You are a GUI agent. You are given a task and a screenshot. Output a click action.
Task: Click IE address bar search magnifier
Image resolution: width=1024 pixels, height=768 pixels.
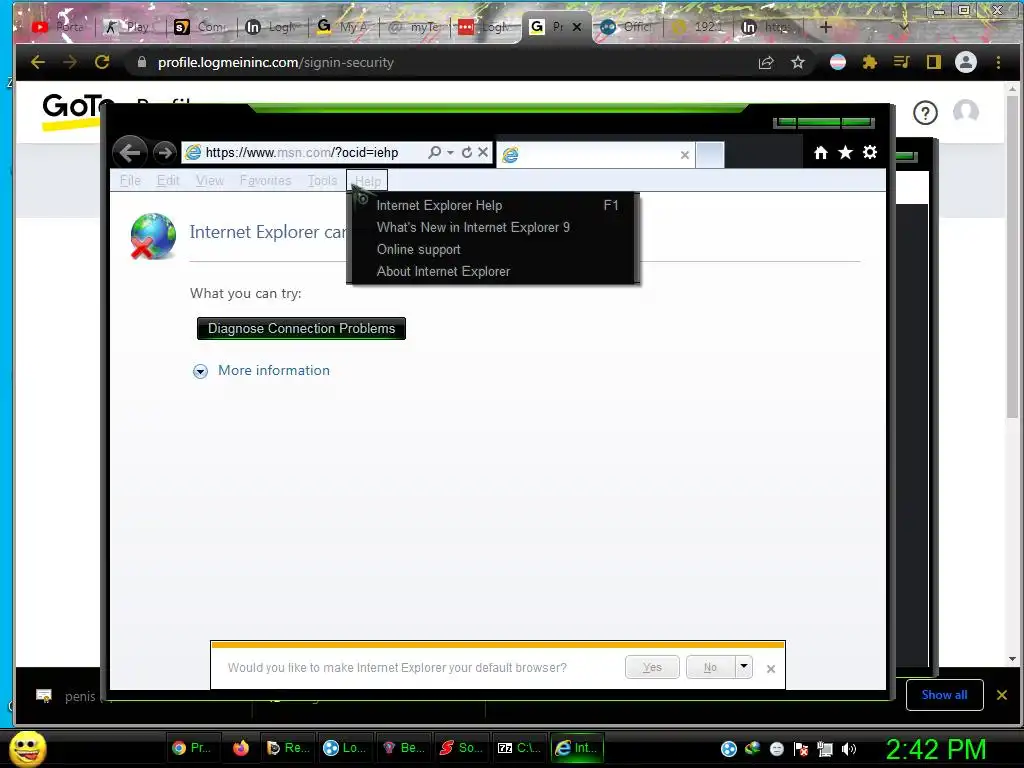pos(434,152)
